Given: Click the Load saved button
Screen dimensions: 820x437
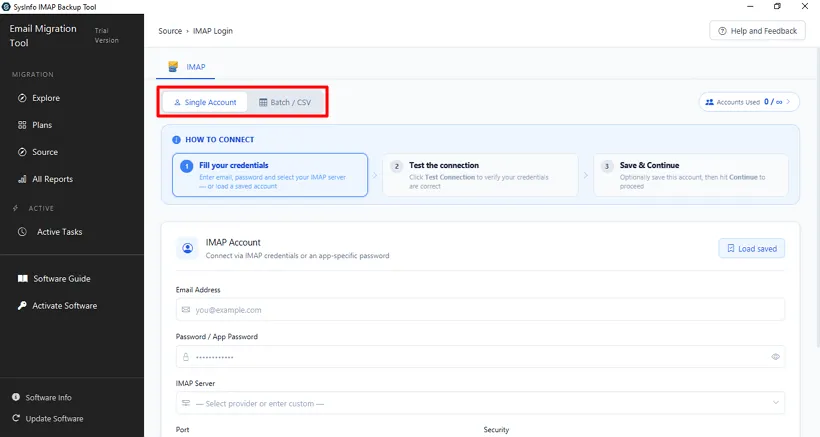Looking at the screenshot, I should [751, 248].
